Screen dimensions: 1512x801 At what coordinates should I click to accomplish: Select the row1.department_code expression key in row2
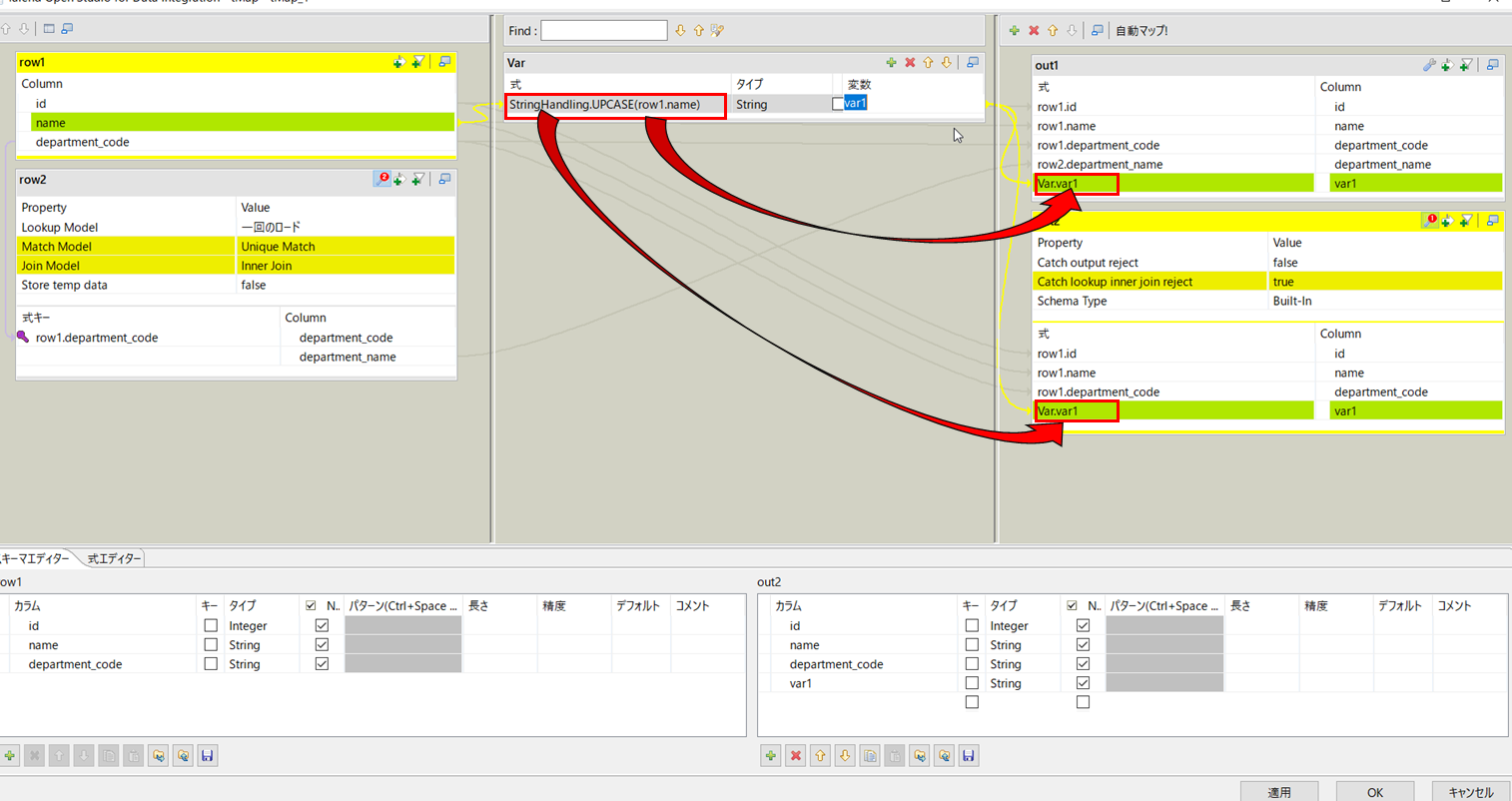click(x=156, y=338)
